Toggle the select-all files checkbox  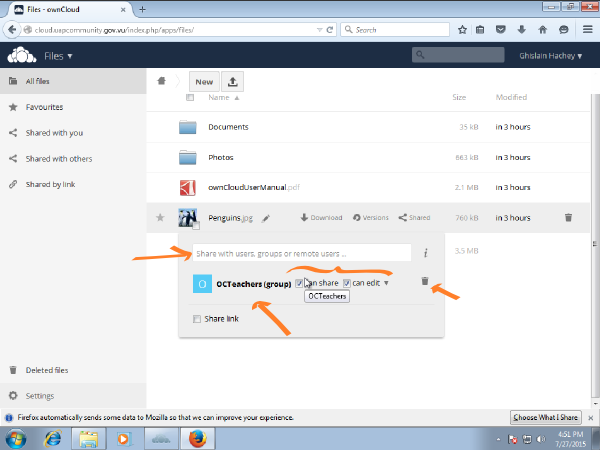190,98
